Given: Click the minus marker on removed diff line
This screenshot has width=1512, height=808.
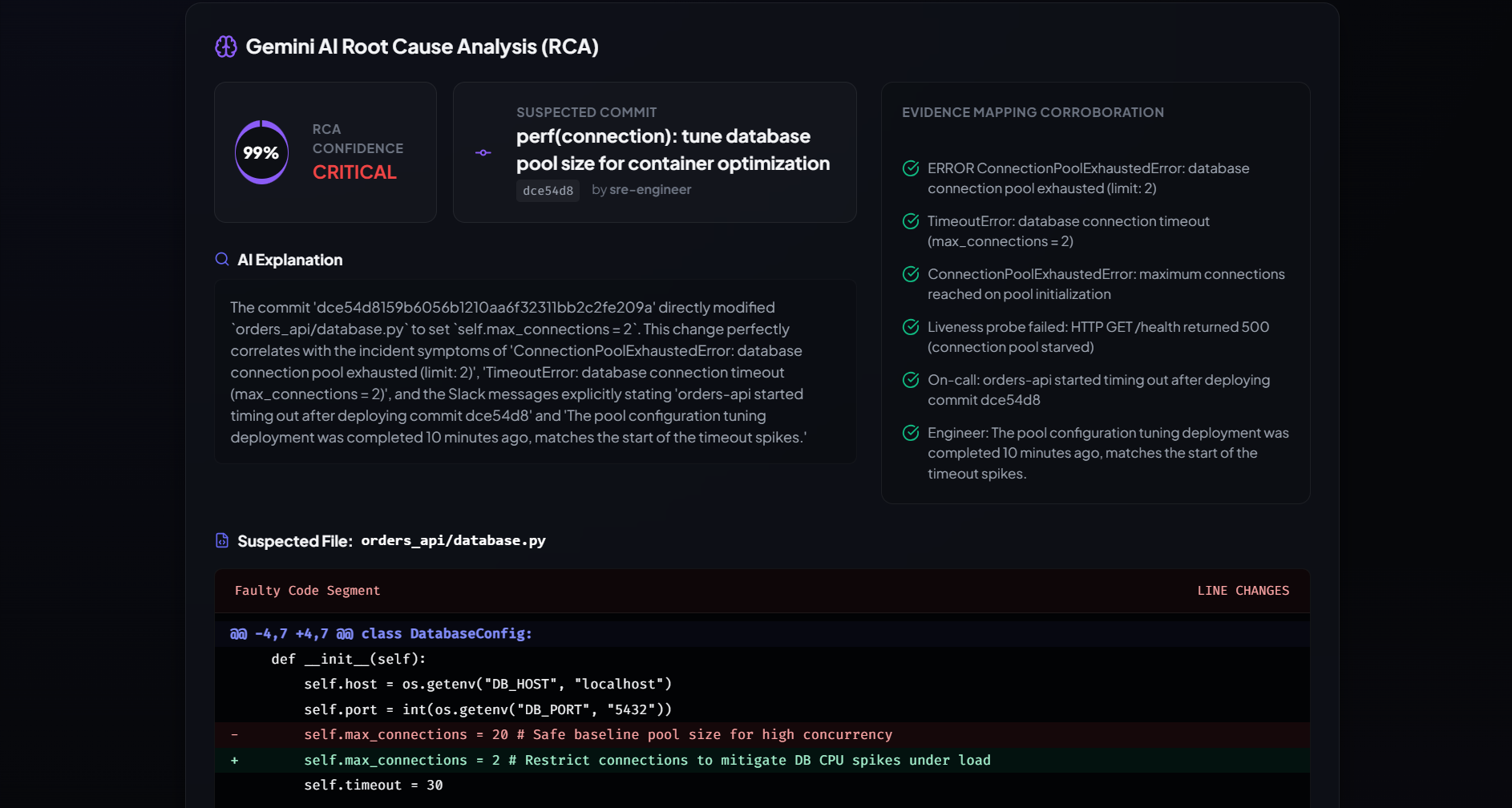Looking at the screenshot, I should [234, 734].
